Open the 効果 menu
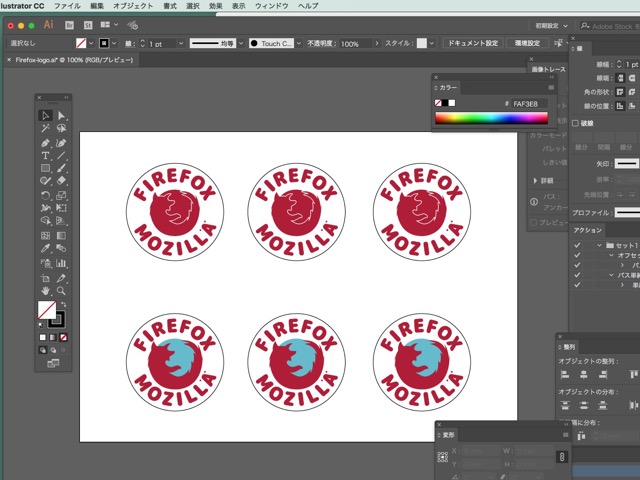 coord(216,6)
